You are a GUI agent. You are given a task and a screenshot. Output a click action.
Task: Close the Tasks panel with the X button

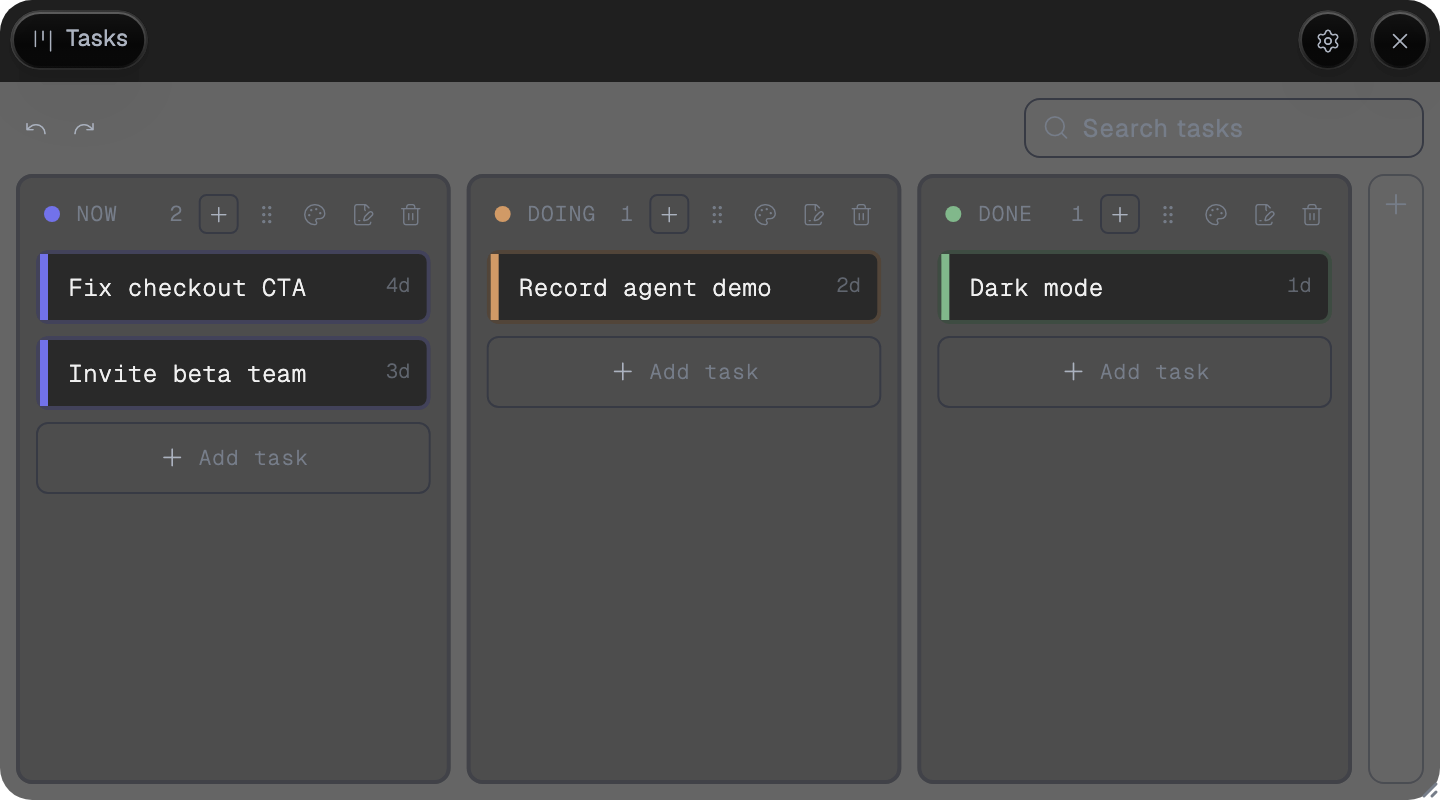click(1399, 41)
